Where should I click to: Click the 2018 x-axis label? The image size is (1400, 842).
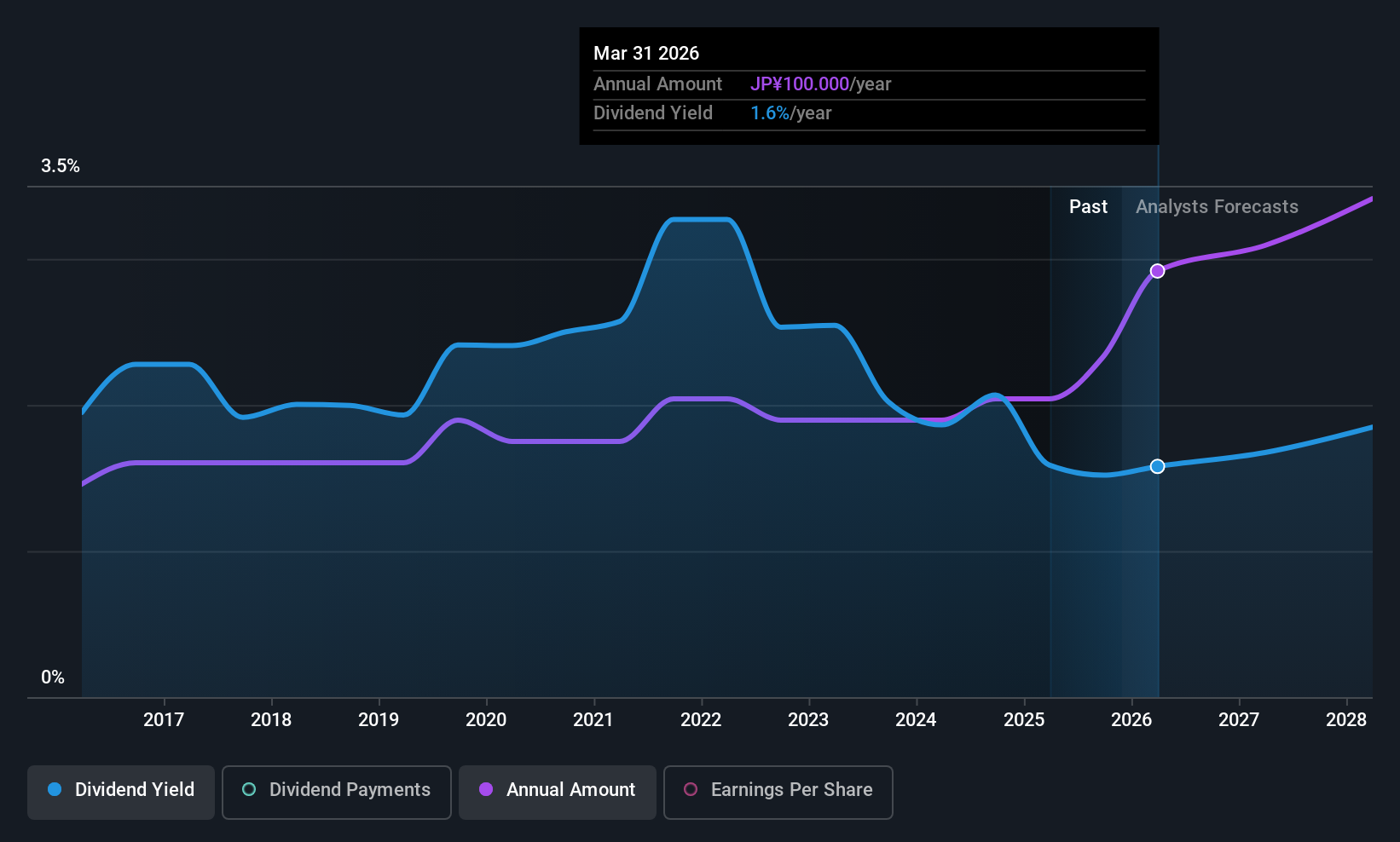click(271, 720)
